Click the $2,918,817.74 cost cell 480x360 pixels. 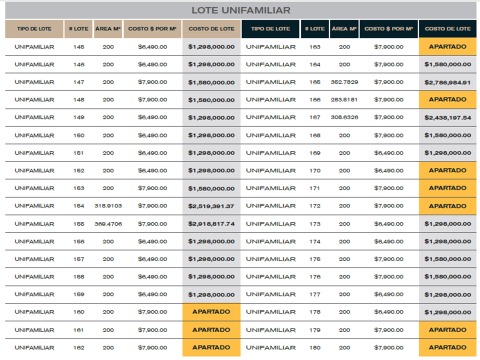[211, 224]
